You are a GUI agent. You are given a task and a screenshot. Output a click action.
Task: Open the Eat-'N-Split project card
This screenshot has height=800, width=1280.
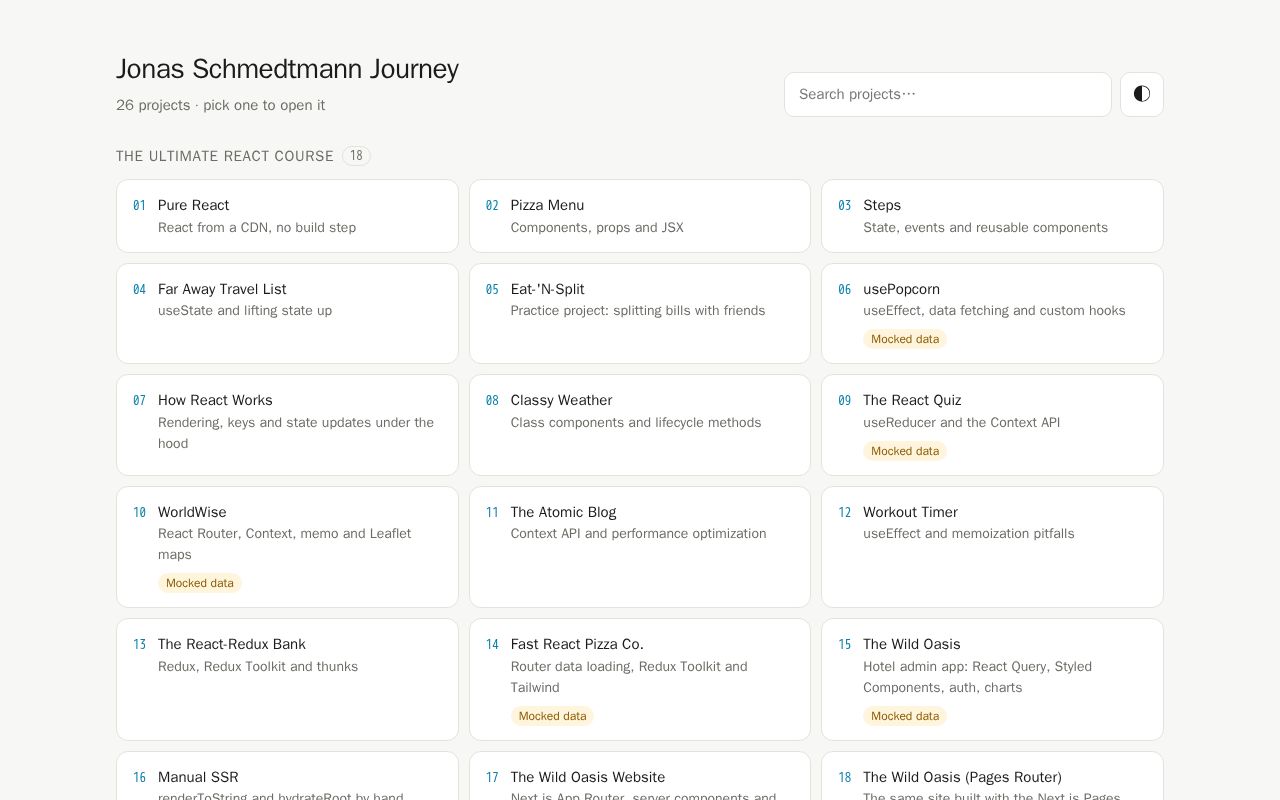(x=640, y=313)
